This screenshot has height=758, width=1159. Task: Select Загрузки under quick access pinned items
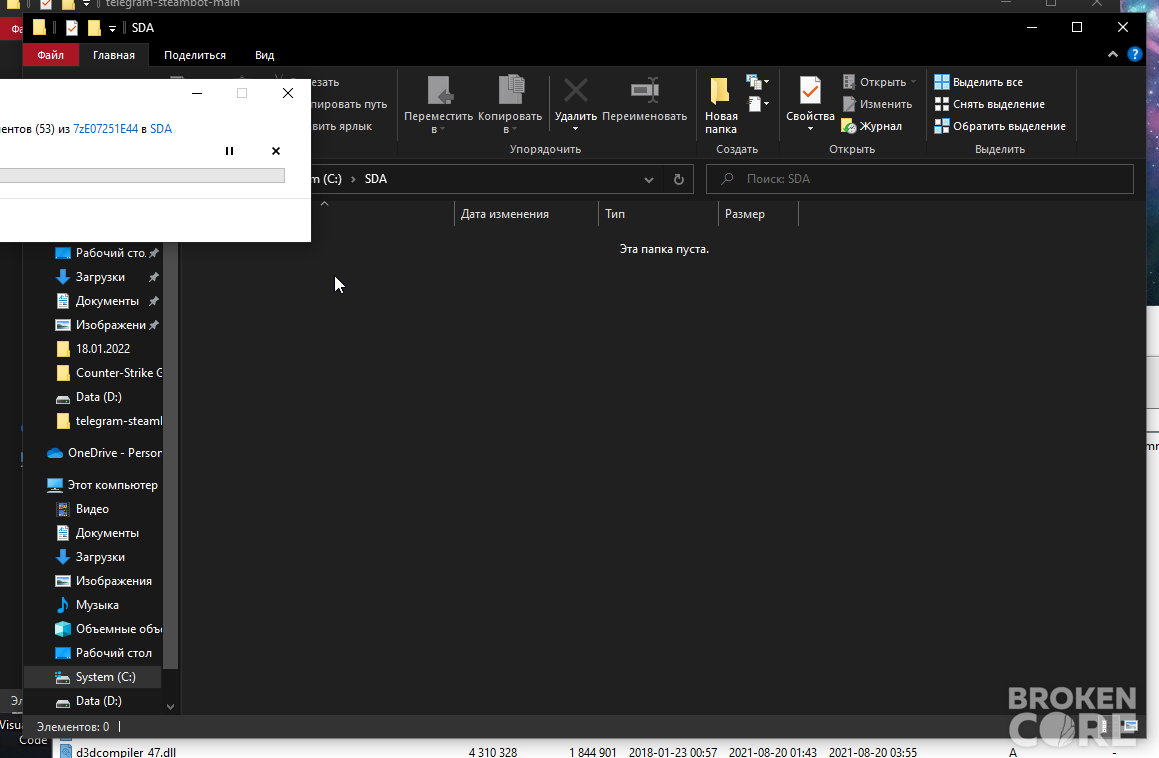(100, 277)
